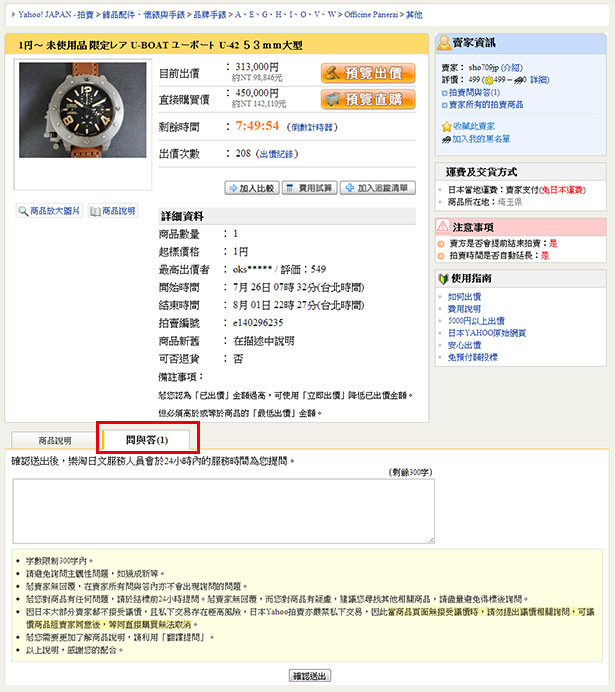Click the 收藏此賣家 star link
The width and height of the screenshot is (615, 692).
(468, 127)
